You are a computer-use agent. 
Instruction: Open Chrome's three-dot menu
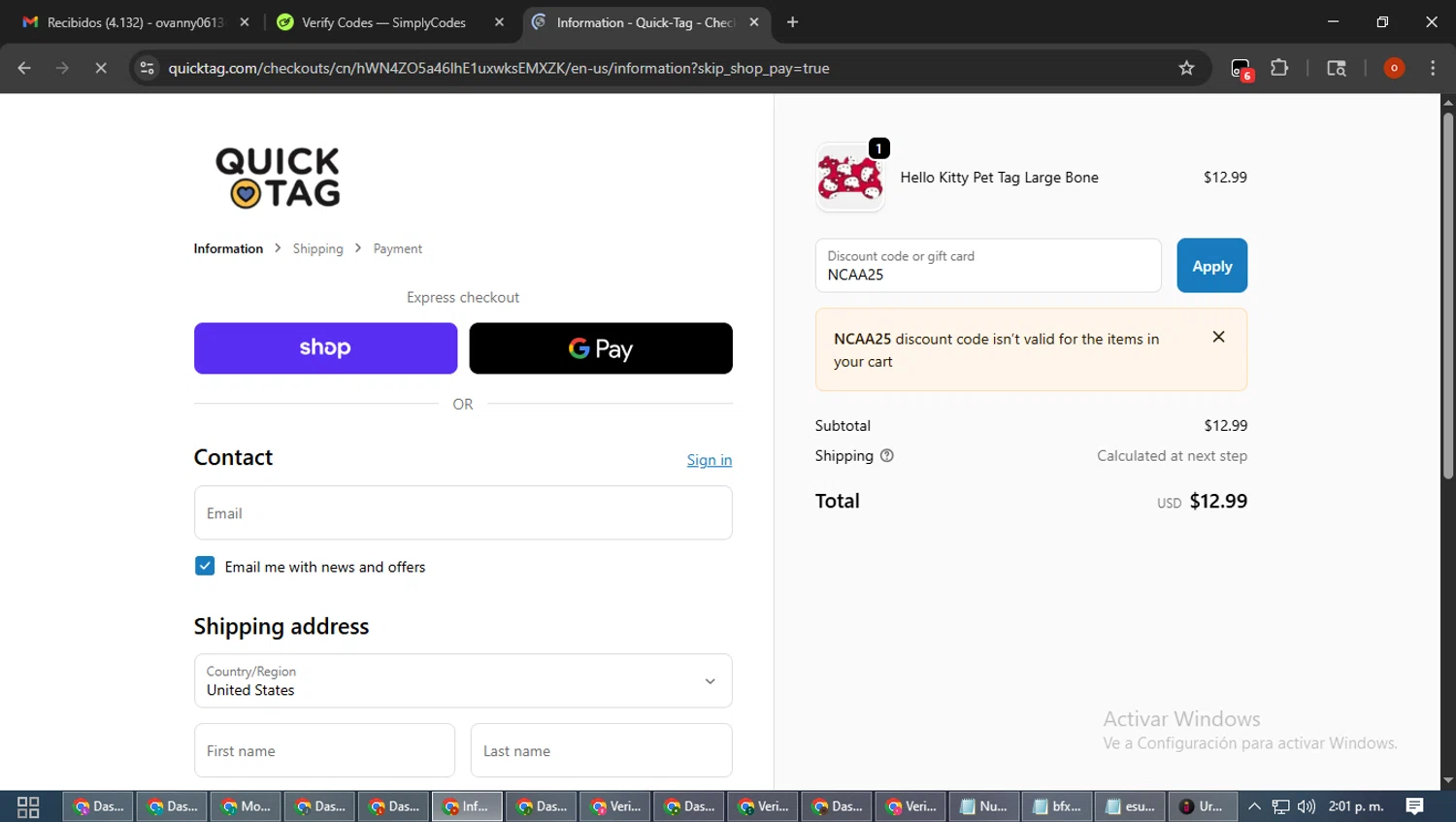[x=1433, y=68]
